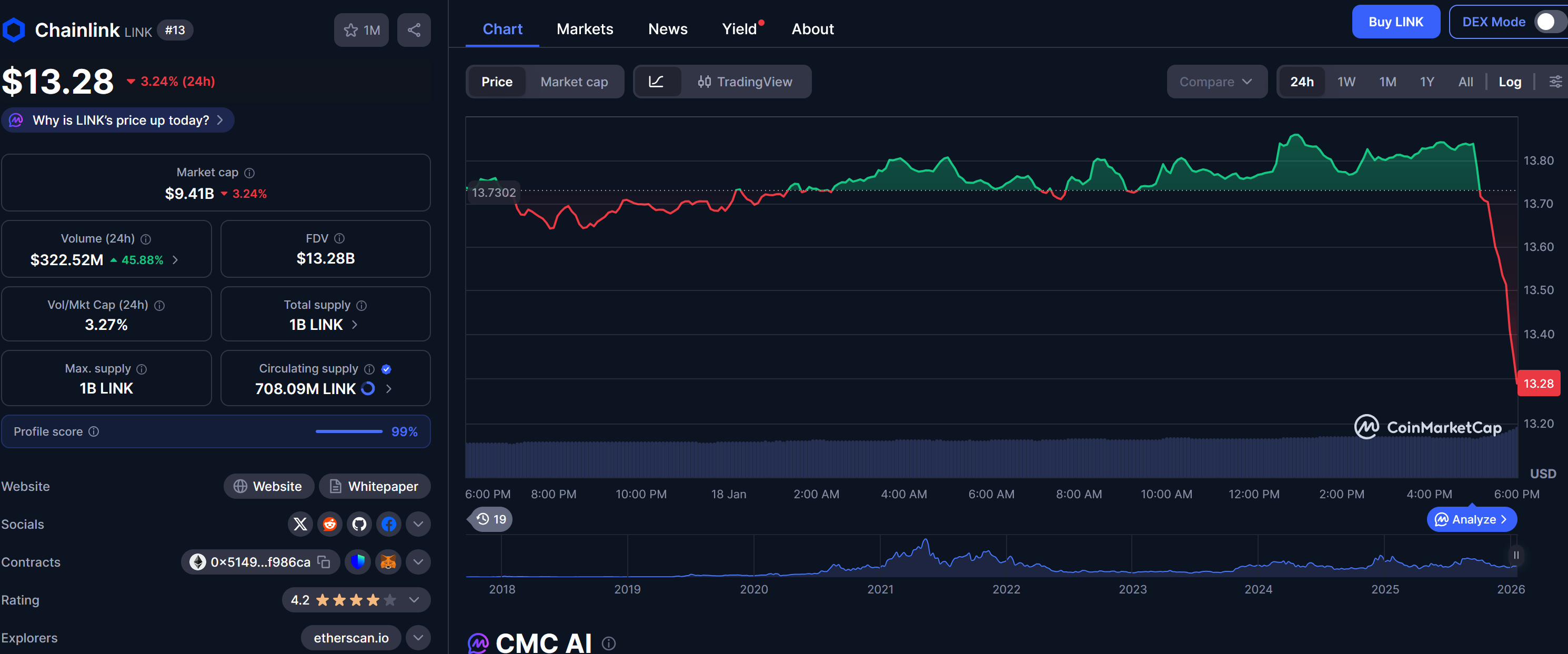
Task: Open the News tab
Action: coord(667,28)
